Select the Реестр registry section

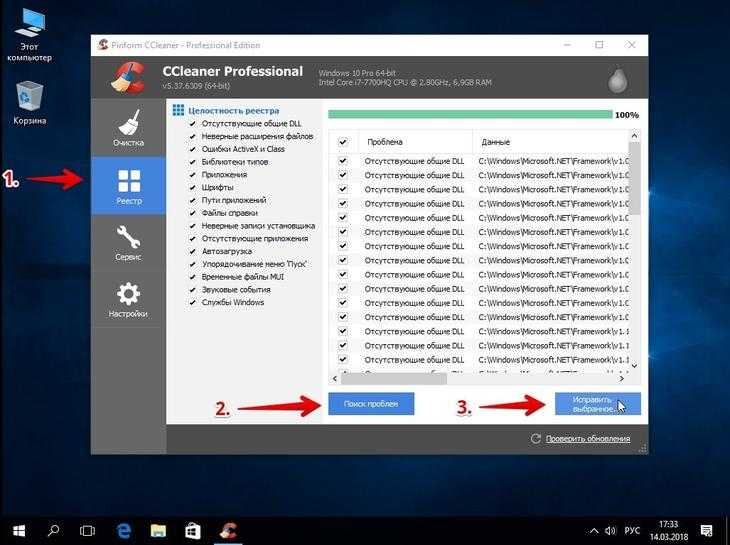point(128,186)
